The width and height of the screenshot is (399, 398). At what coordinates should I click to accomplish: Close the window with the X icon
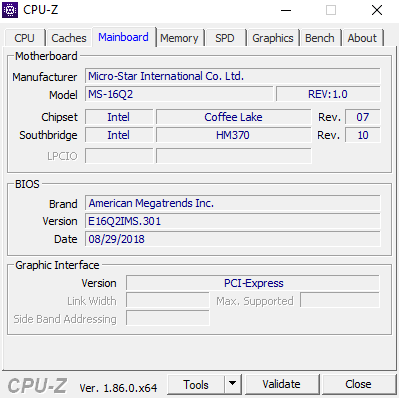click(377, 10)
